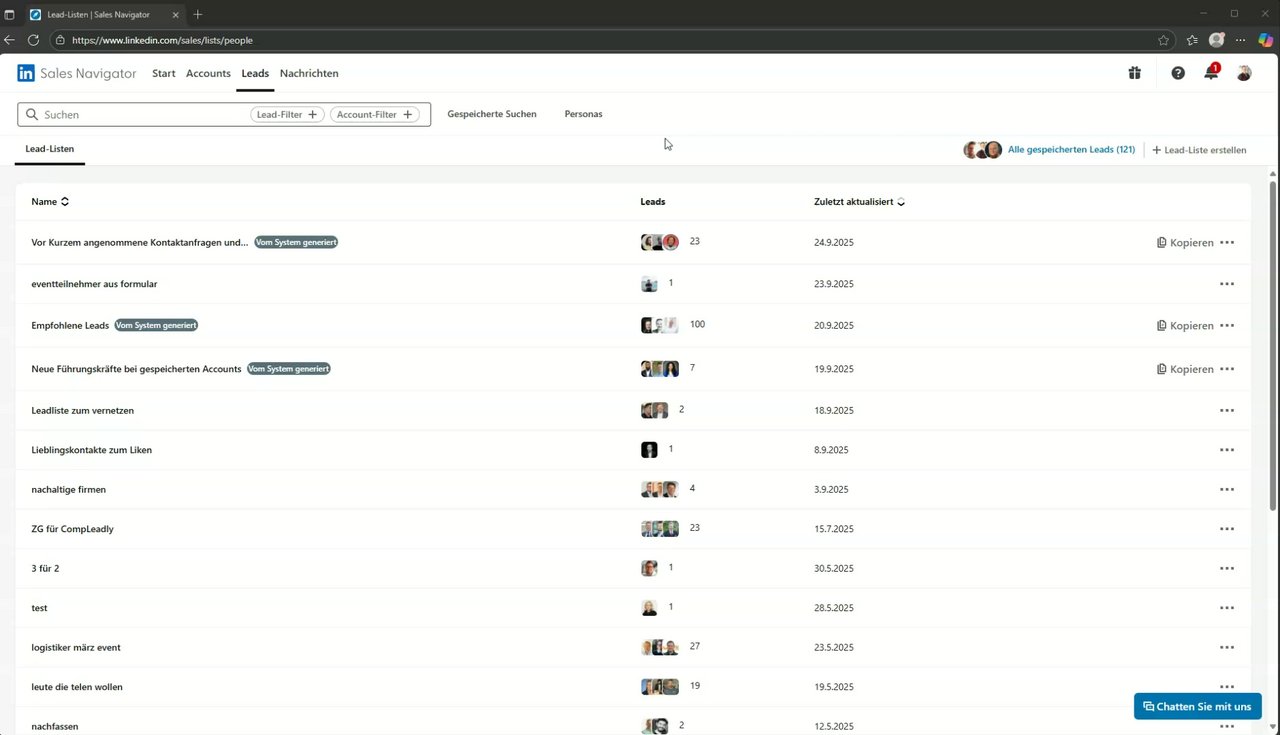
Task: Copy the Neue Führungskräfte list
Action: click(x=1185, y=369)
